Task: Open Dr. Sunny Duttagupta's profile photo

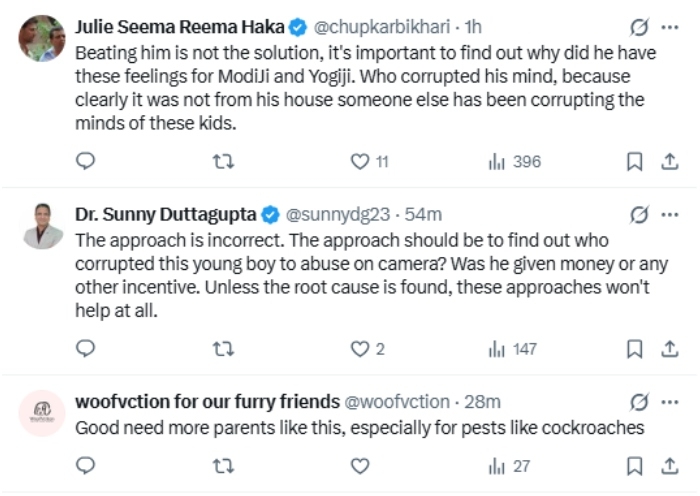Action: 42,225
